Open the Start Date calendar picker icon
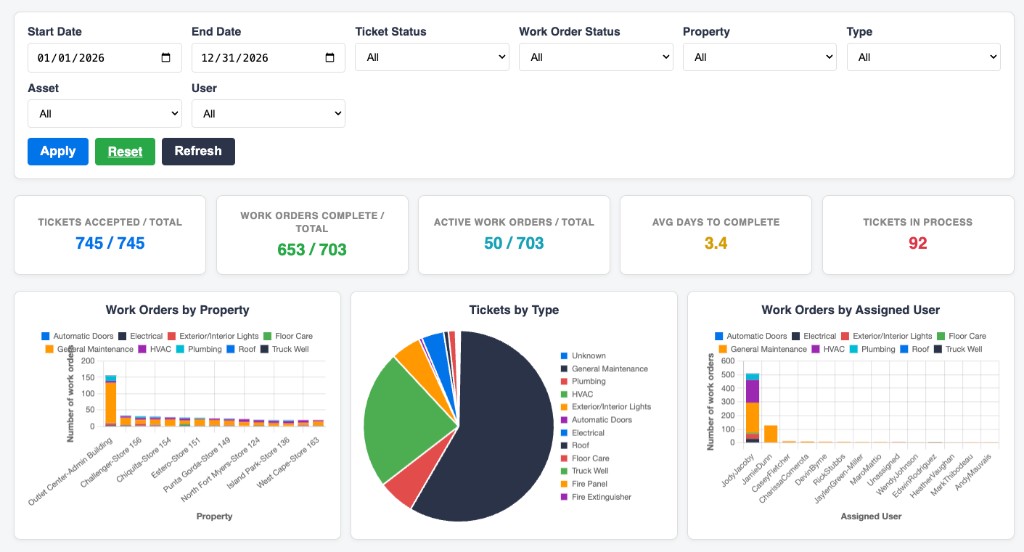The image size is (1024, 552). [166, 57]
